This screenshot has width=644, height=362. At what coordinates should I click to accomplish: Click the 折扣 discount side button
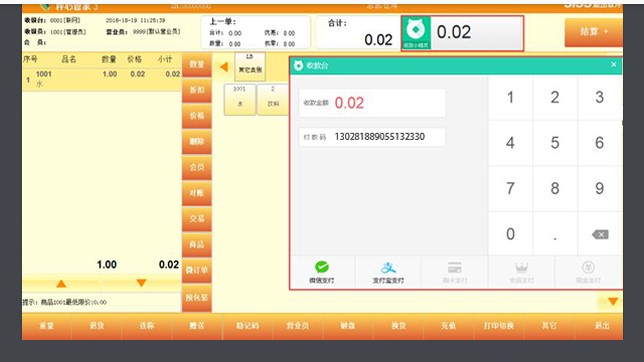(x=197, y=90)
